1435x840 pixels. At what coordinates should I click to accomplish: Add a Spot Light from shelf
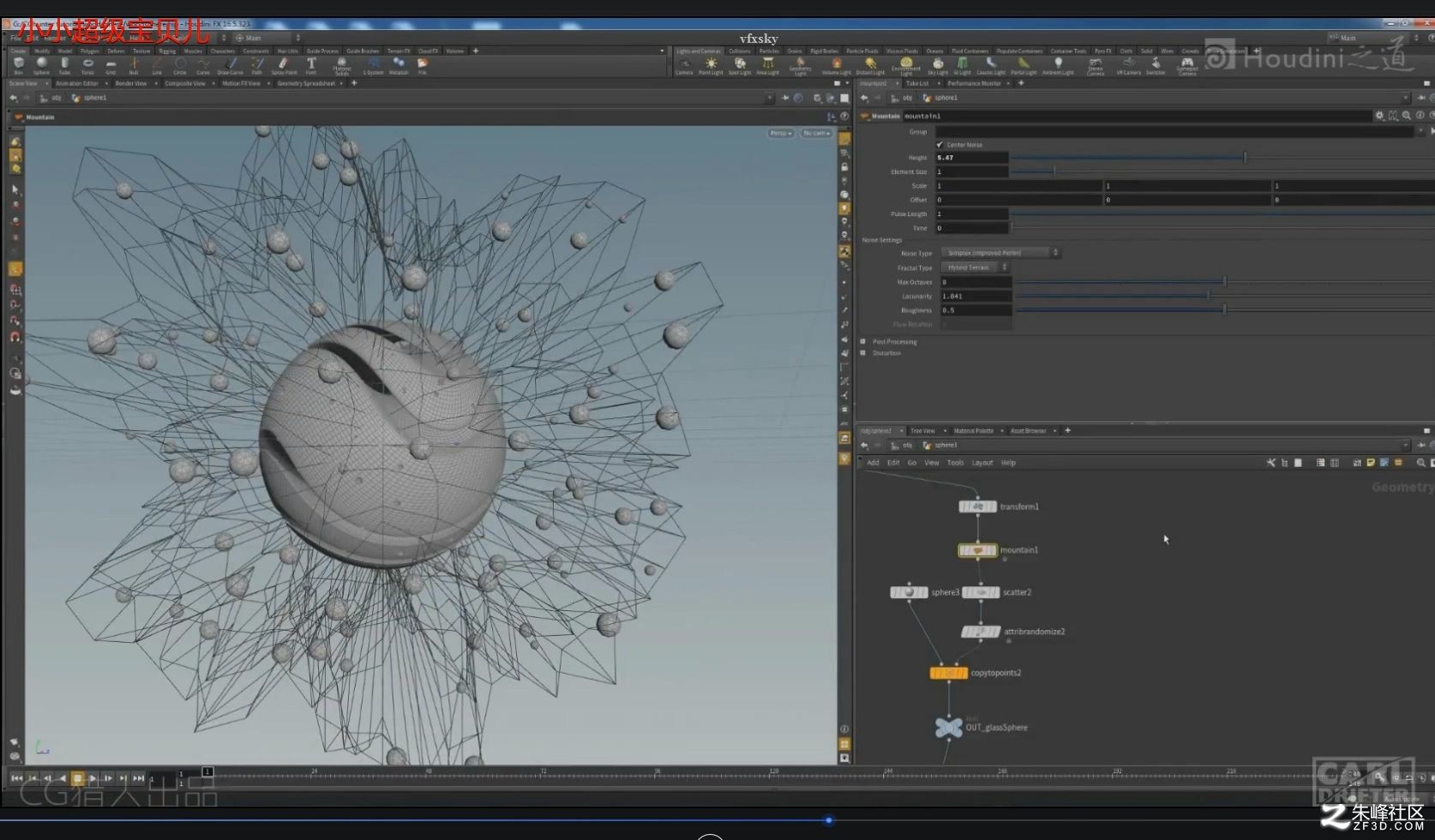pyautogui.click(x=740, y=66)
